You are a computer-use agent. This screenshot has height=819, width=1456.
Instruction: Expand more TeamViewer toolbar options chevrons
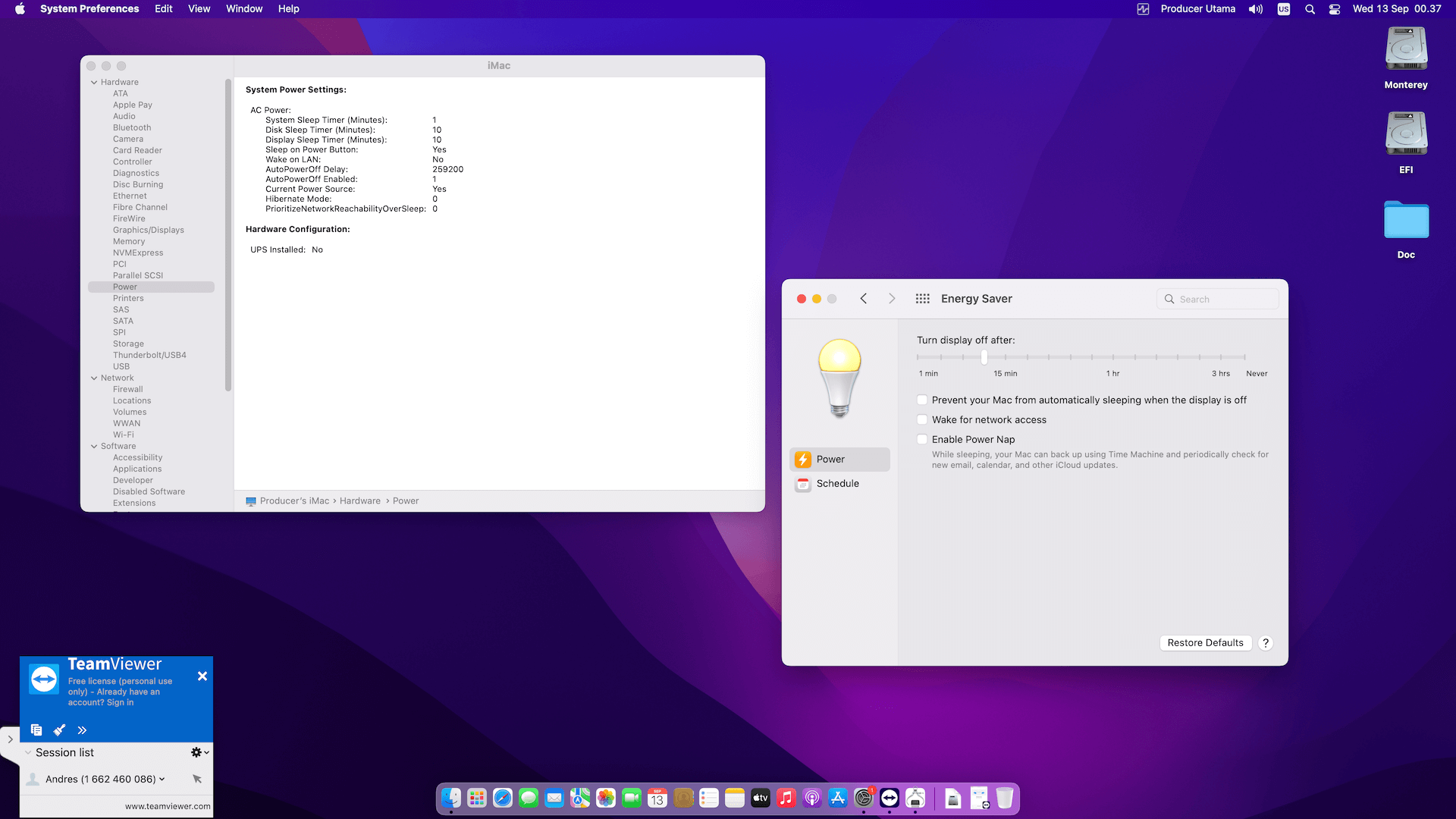tap(82, 730)
